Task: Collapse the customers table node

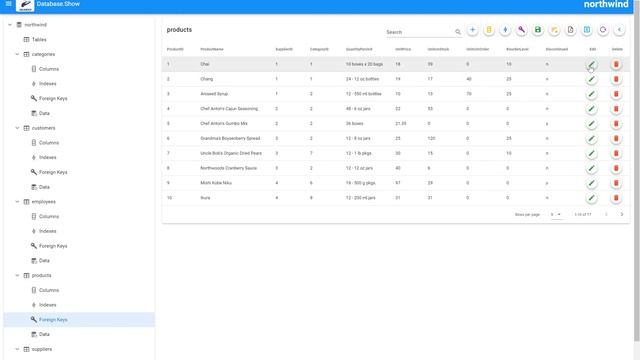Action: (x=17, y=128)
